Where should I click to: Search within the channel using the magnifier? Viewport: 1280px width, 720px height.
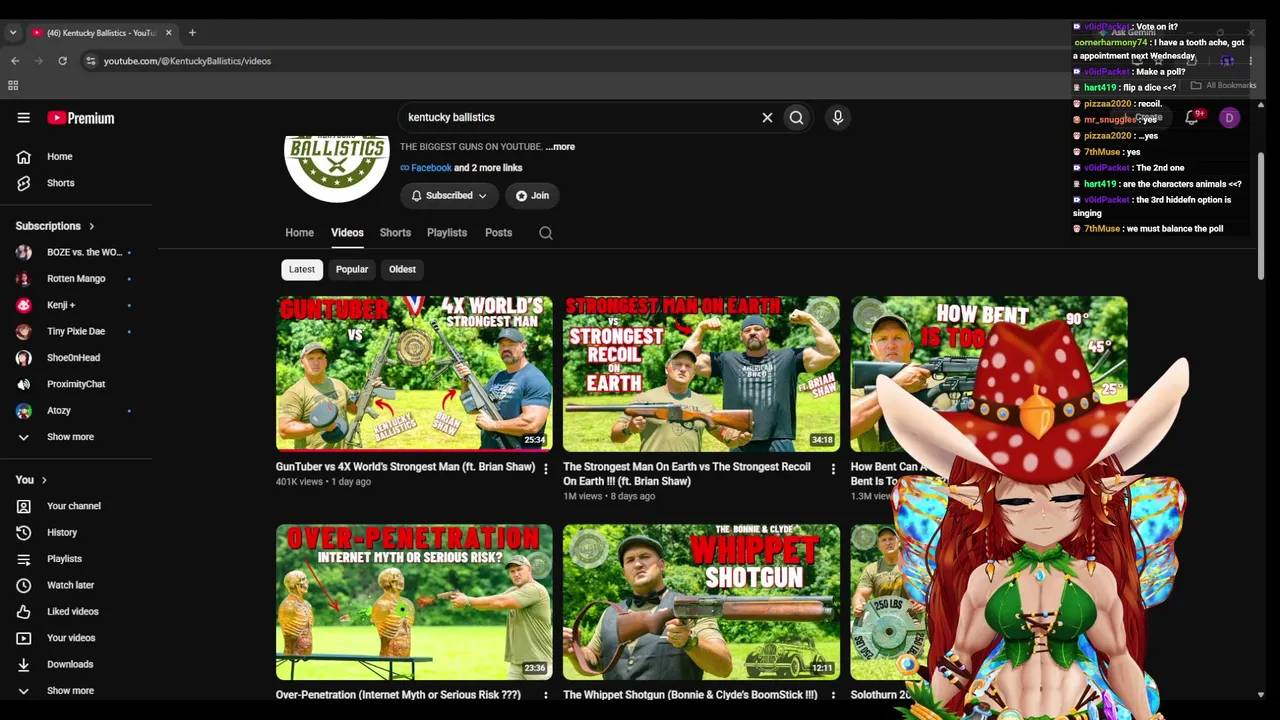546,233
